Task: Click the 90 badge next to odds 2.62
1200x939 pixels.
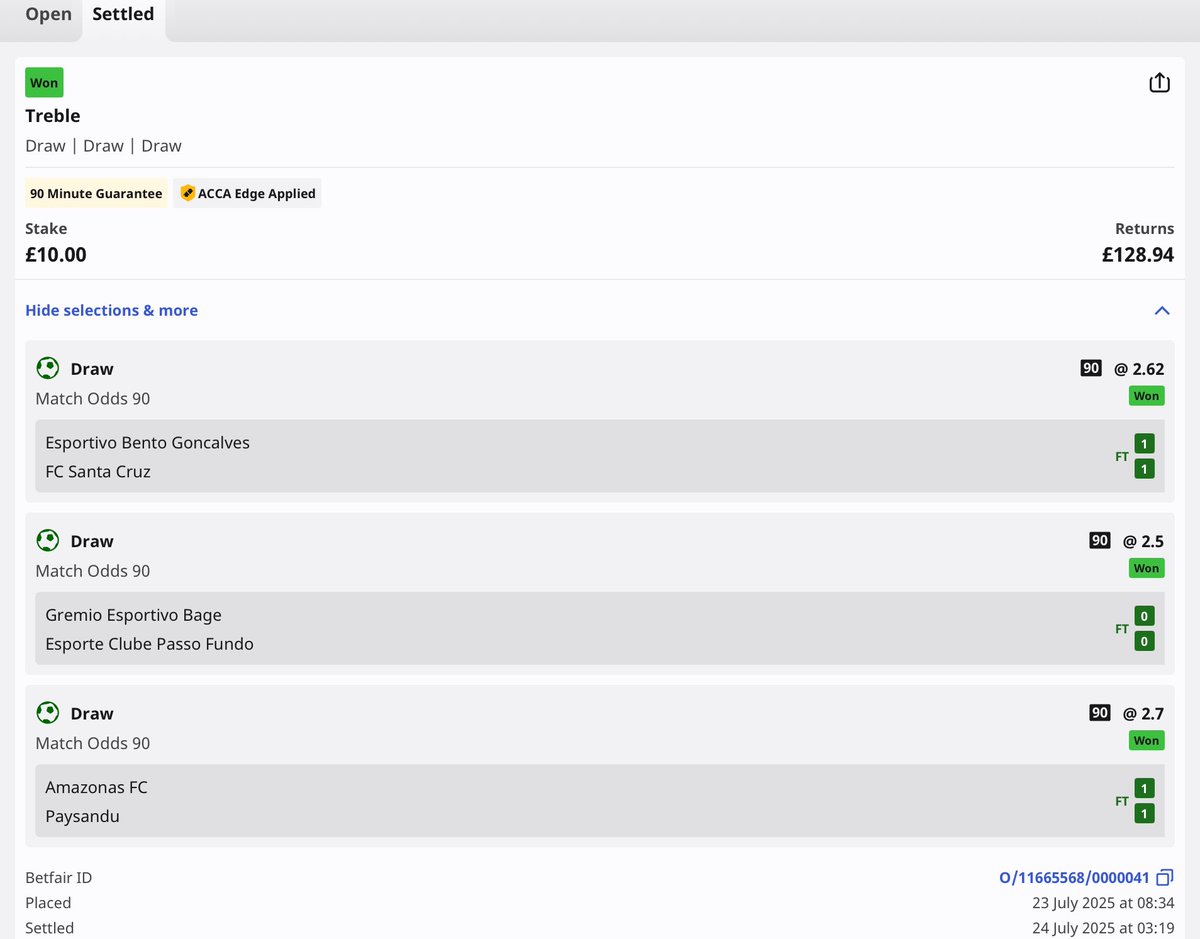Action: 1091,368
